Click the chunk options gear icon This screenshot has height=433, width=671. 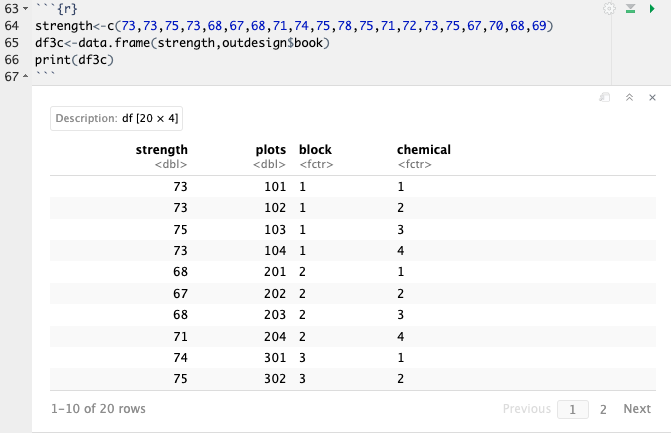610,8
